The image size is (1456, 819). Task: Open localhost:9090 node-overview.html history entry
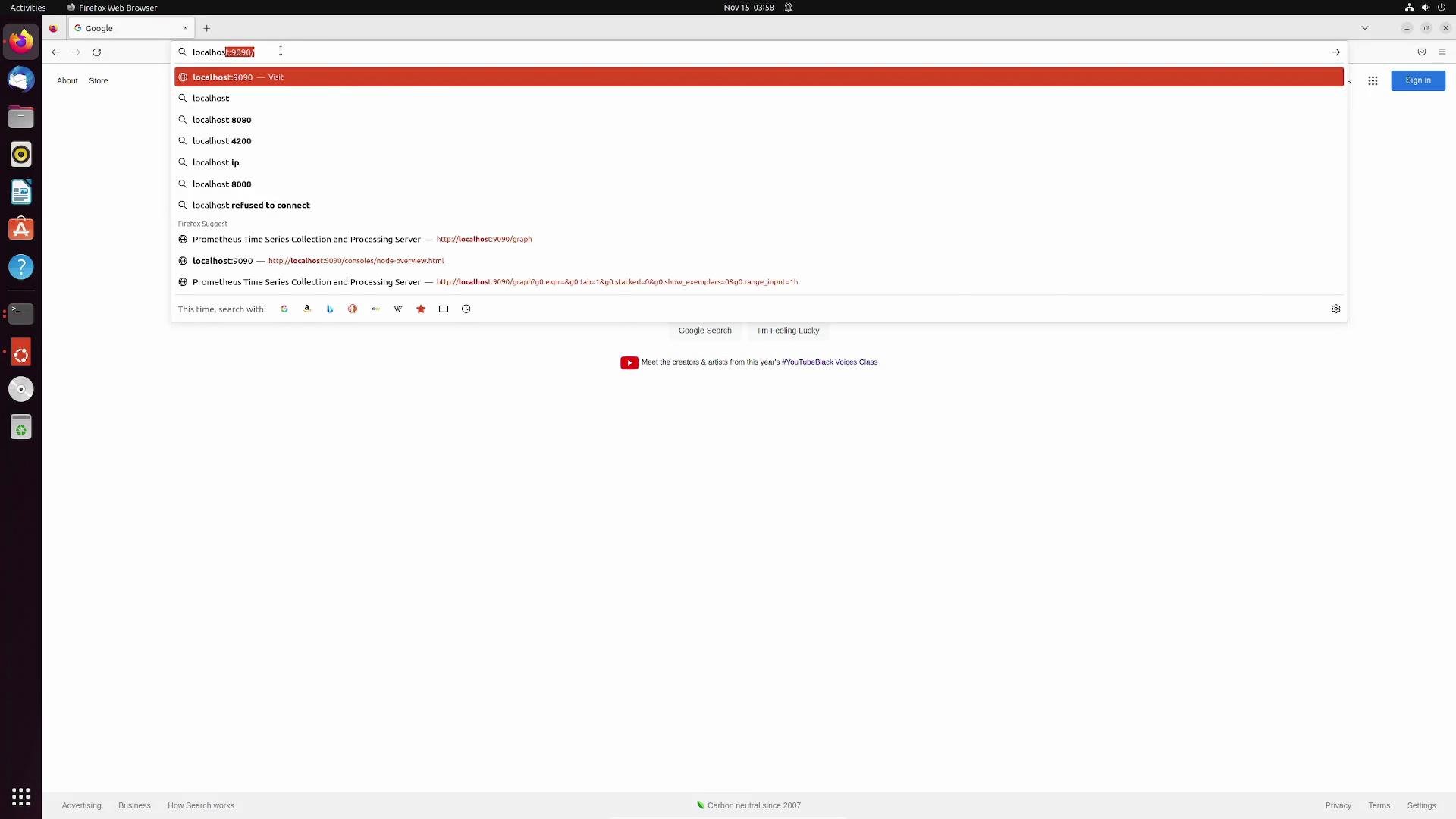(759, 261)
